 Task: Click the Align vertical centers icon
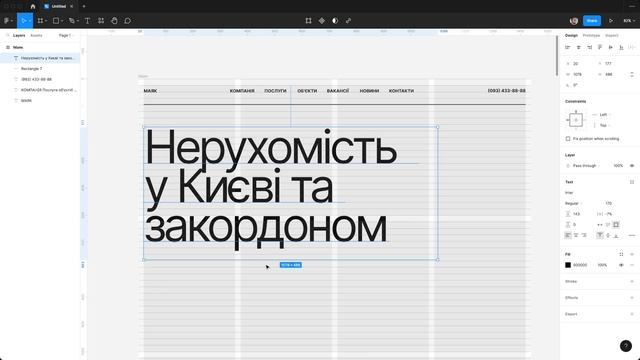click(611, 47)
